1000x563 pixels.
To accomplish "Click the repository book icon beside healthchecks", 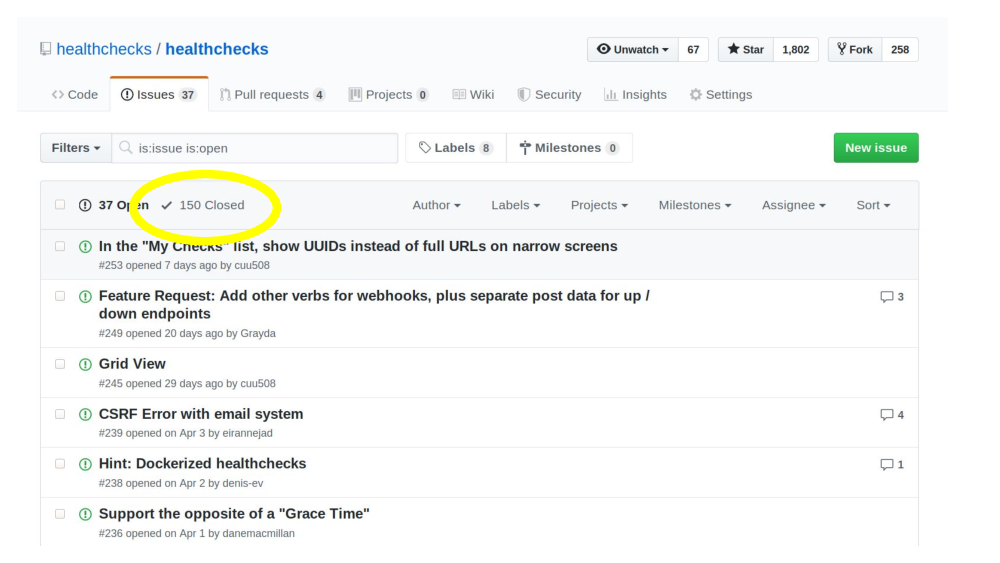I will pos(45,49).
